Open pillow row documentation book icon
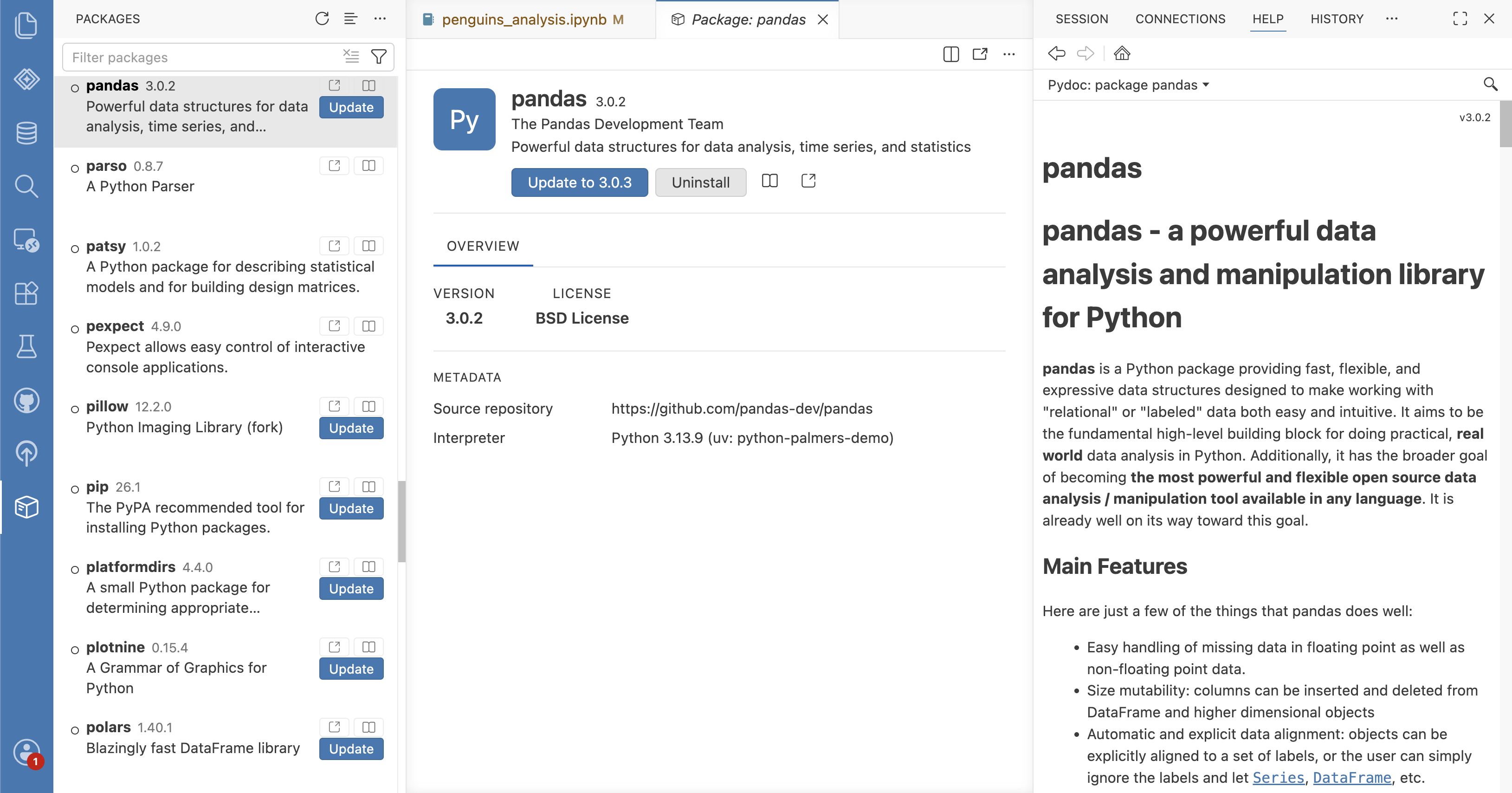Screen dimensions: 1512x793 click(368, 406)
